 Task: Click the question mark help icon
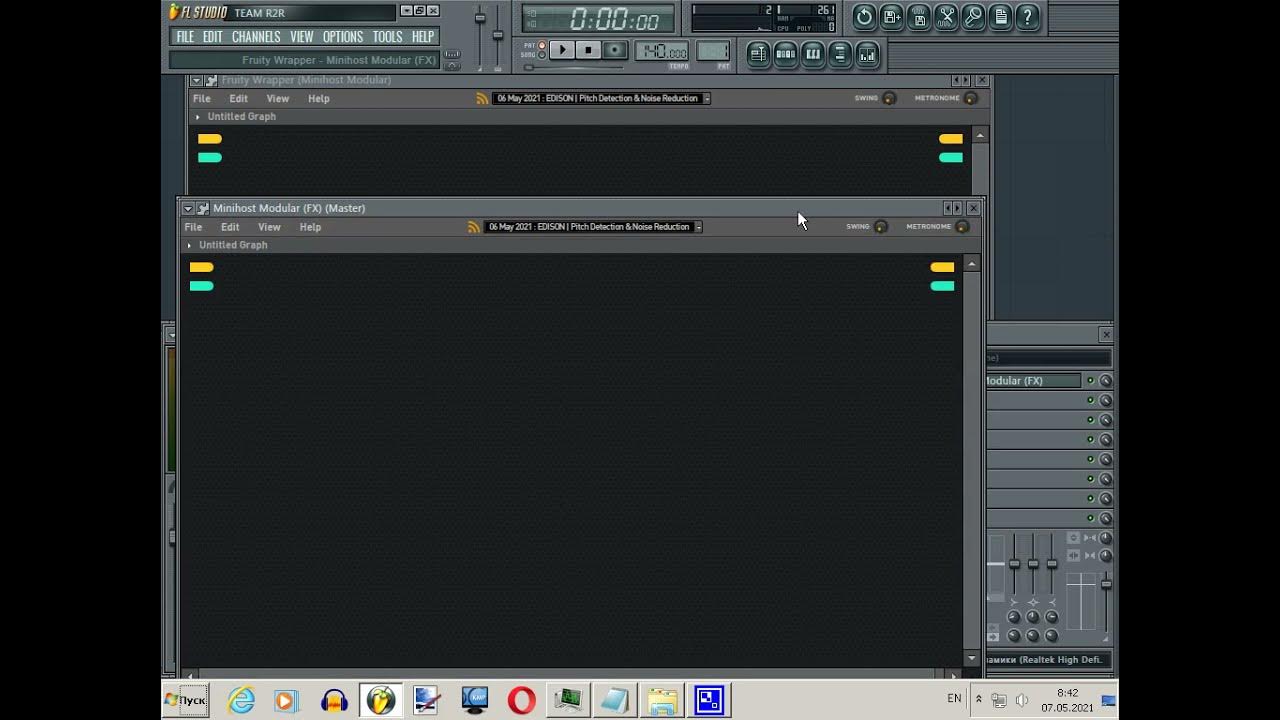click(x=1027, y=17)
